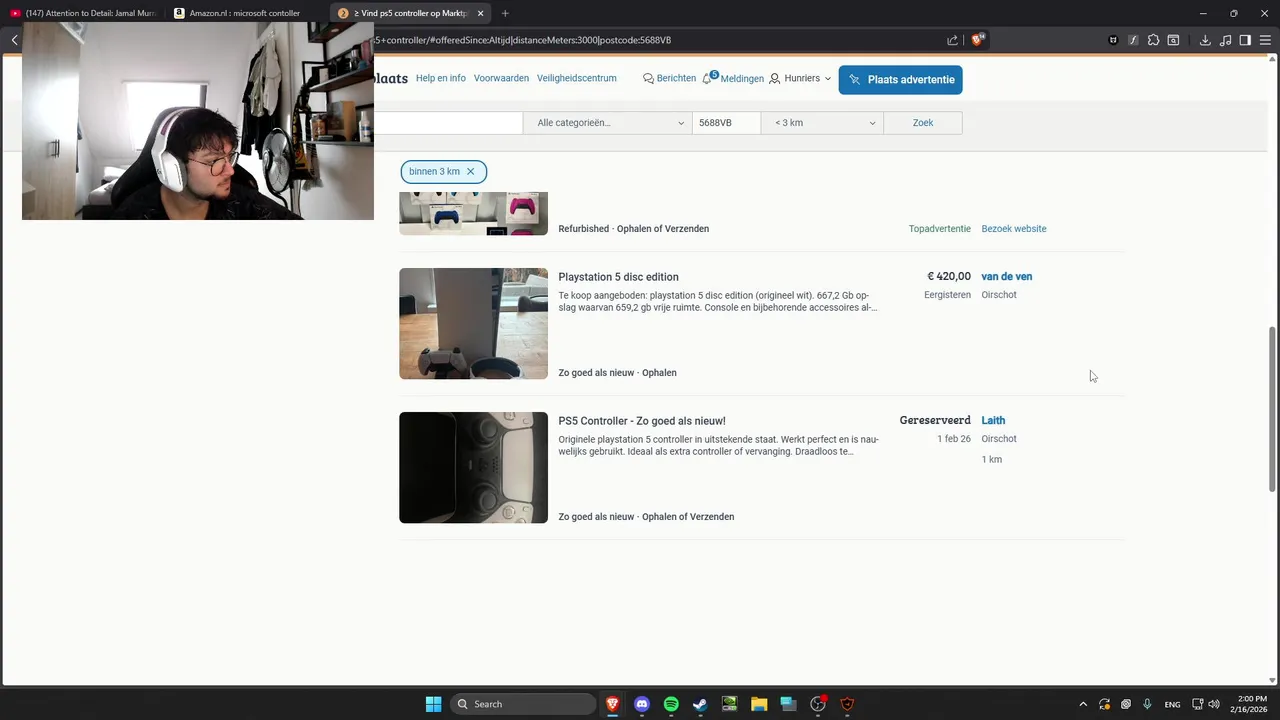
Task: Click the Plaats advertentie button
Action: click(901, 80)
